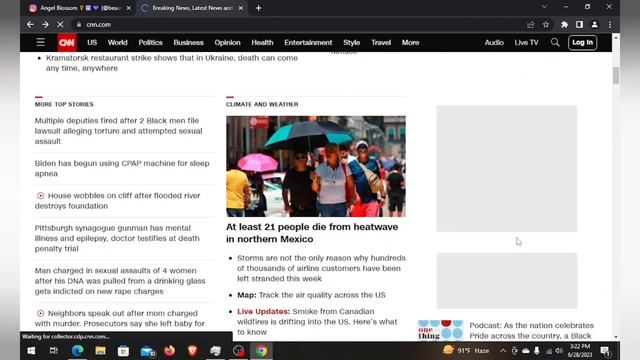The height and width of the screenshot is (360, 640).
Task: Open the Chrome side panel
Action: pyautogui.click(x=580, y=24)
